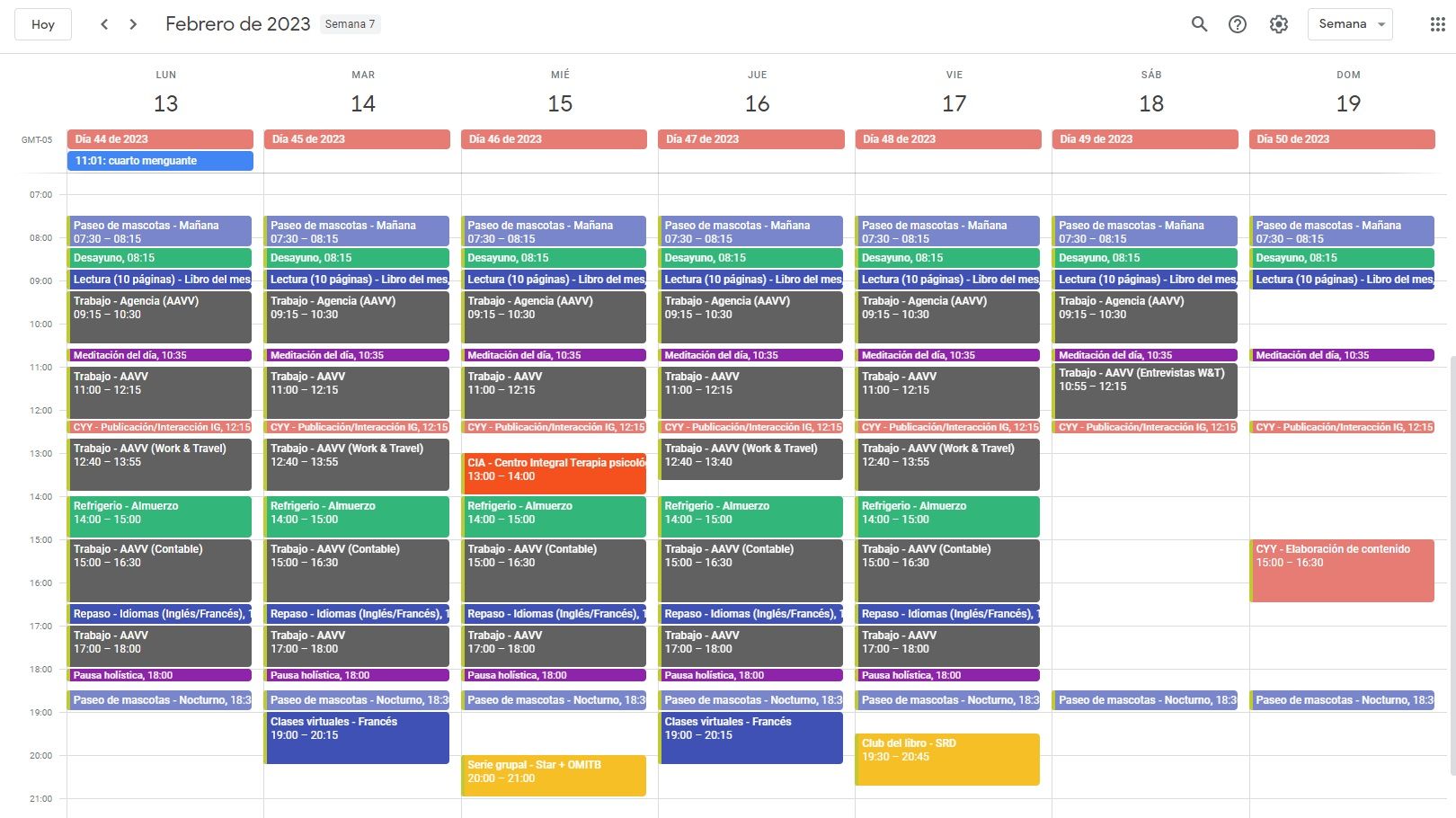Open Monday's 'Repaso - Idiomas (Inglés/Francés)' event
Viewport: 1456px width, 818px height.
click(159, 614)
